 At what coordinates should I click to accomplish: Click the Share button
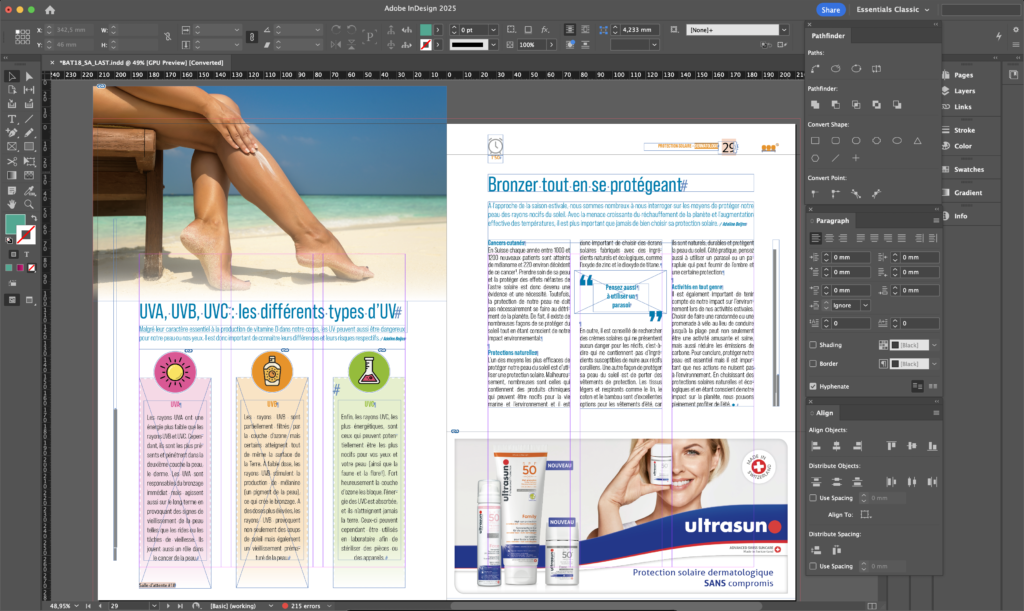coord(830,9)
